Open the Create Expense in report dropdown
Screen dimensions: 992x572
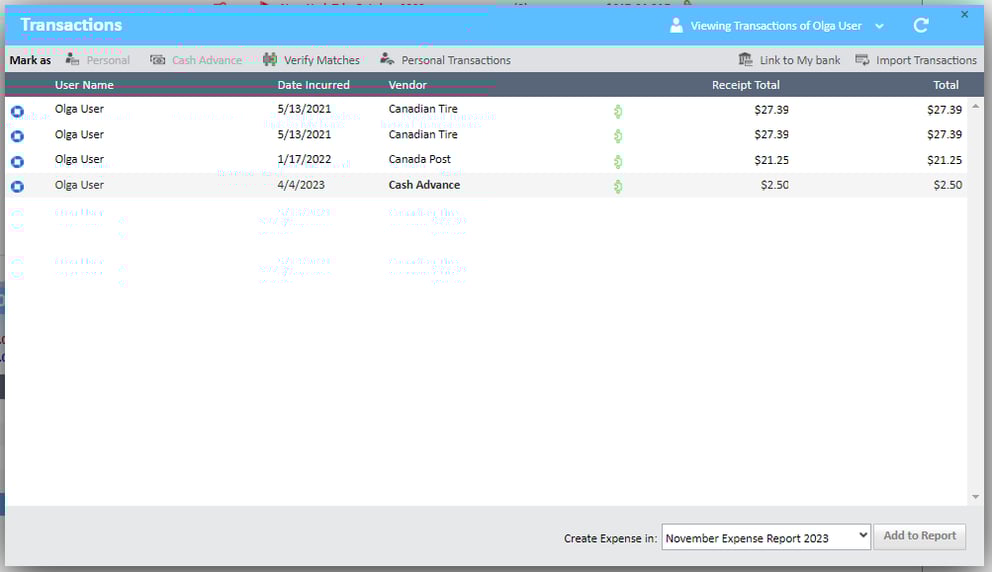click(766, 537)
